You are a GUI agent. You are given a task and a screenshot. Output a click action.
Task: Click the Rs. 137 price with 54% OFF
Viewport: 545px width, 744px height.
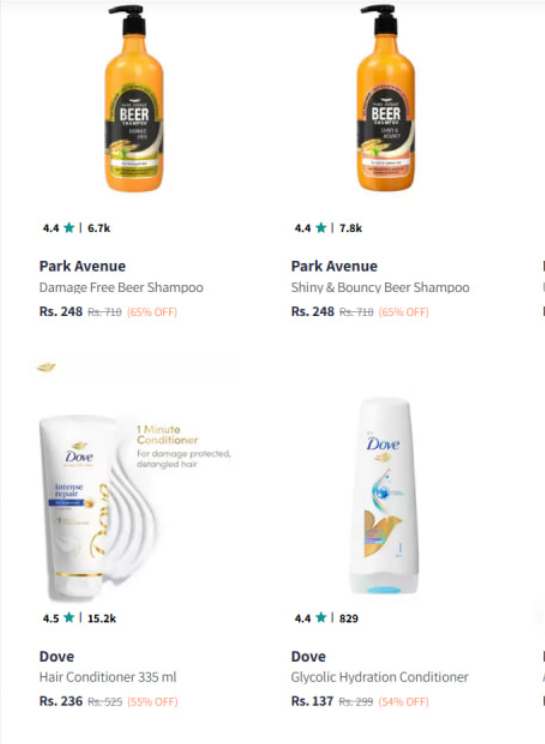pyautogui.click(x=313, y=701)
